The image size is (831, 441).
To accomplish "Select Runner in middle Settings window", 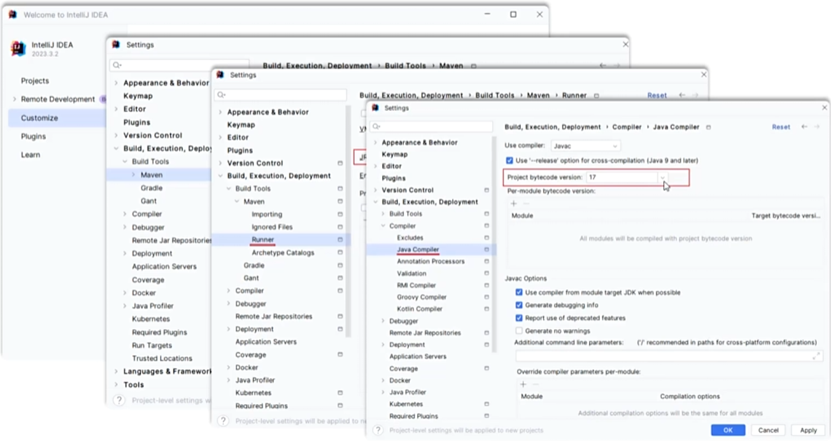I will (x=263, y=240).
